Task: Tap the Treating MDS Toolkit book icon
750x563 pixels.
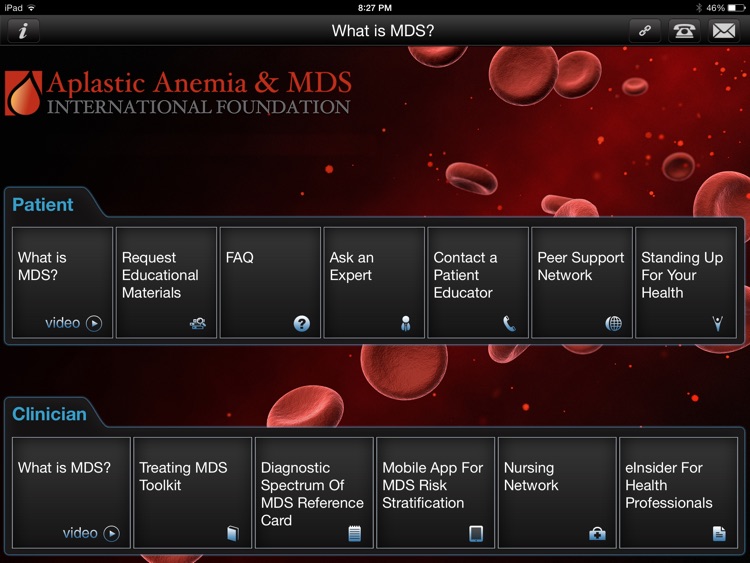Action: 233,533
